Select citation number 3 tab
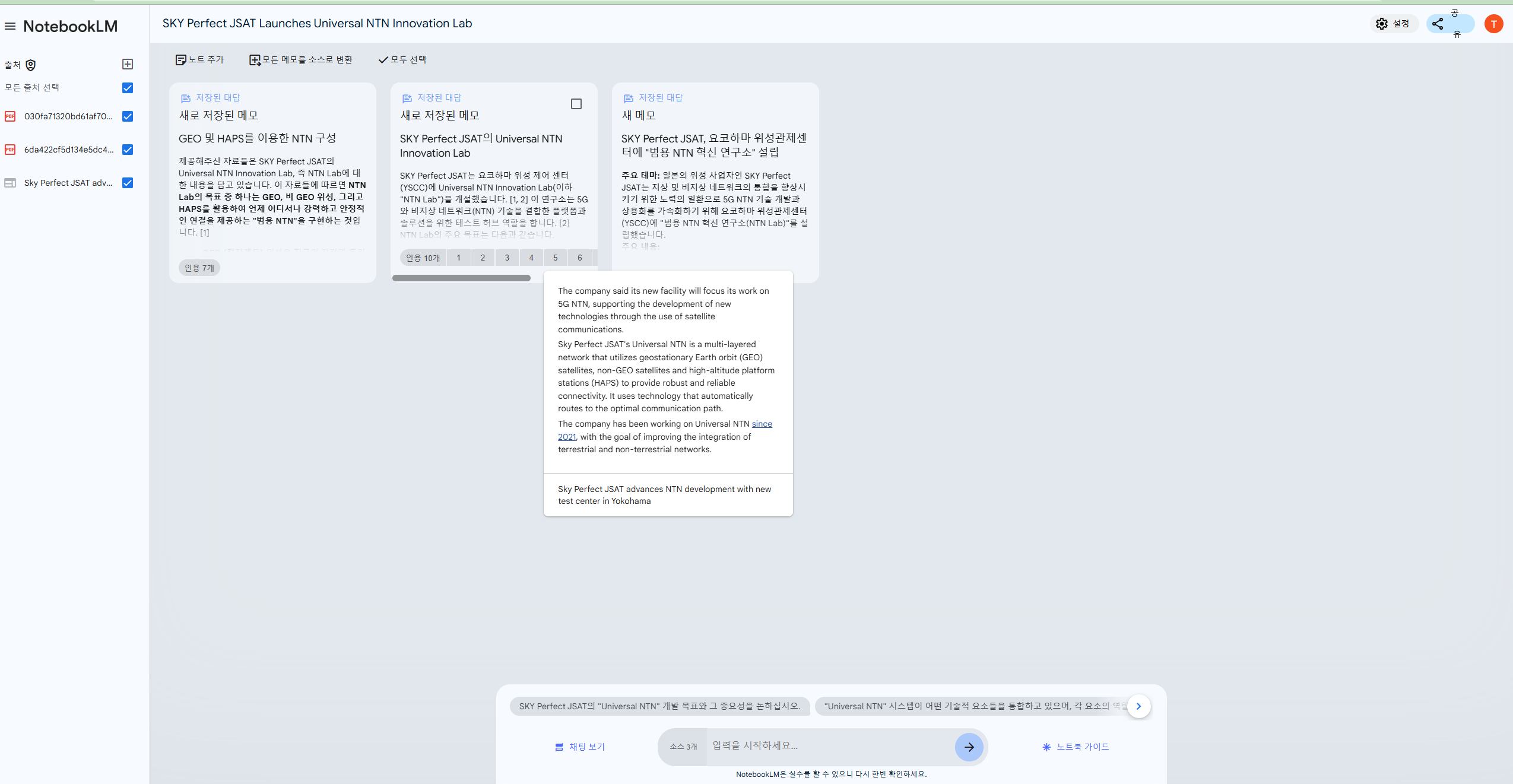 tap(507, 258)
